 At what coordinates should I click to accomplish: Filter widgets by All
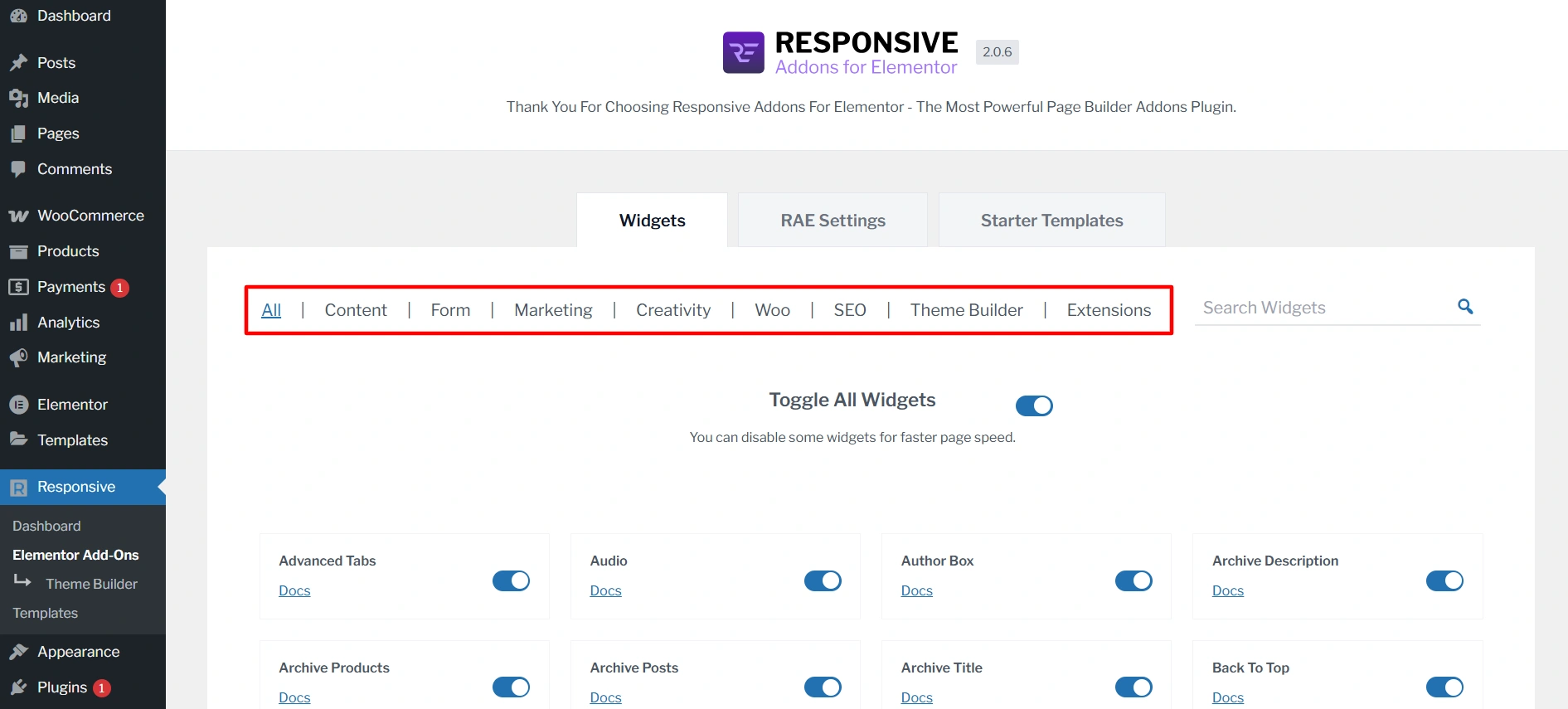[271, 310]
